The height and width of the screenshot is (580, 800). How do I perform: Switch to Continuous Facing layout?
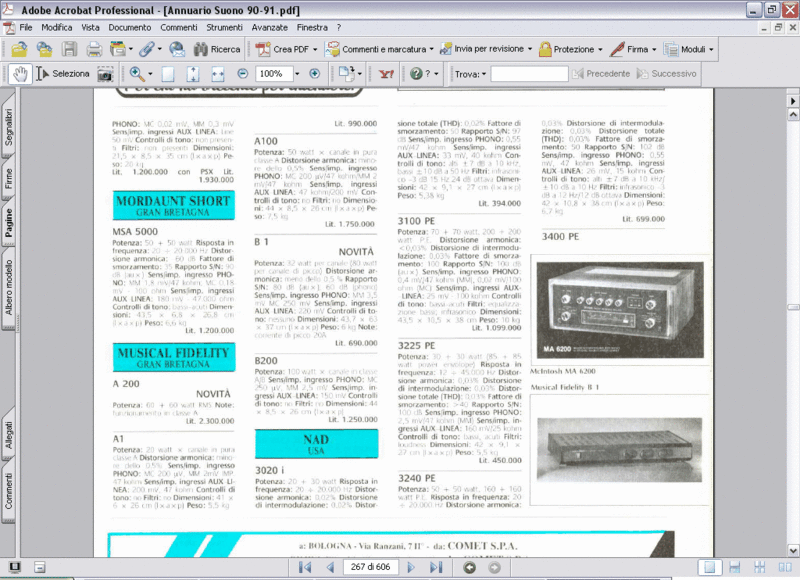click(x=760, y=567)
